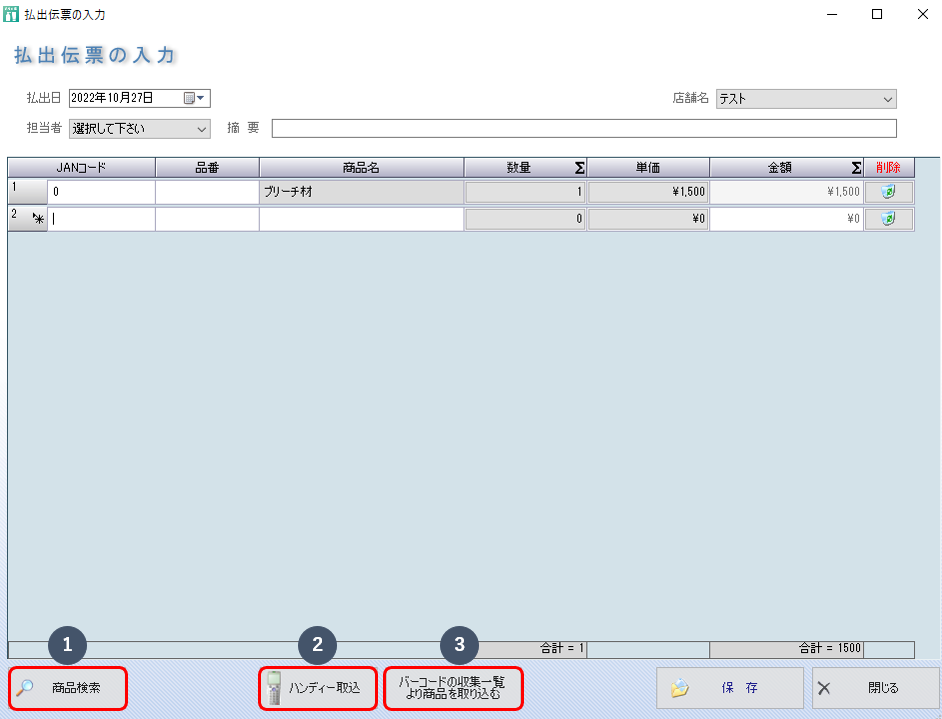
Task: Click the ハンディー取込 handheld scanner button
Action: 318,688
